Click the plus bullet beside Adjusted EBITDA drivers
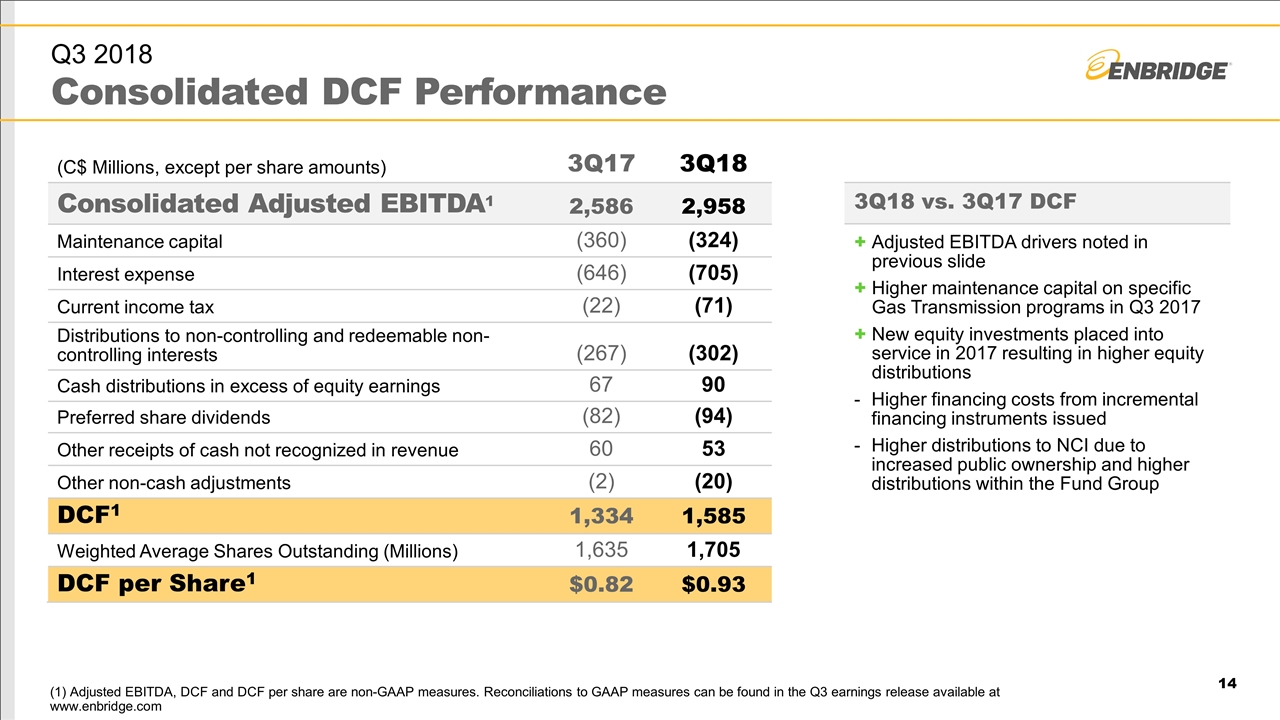 click(x=859, y=242)
